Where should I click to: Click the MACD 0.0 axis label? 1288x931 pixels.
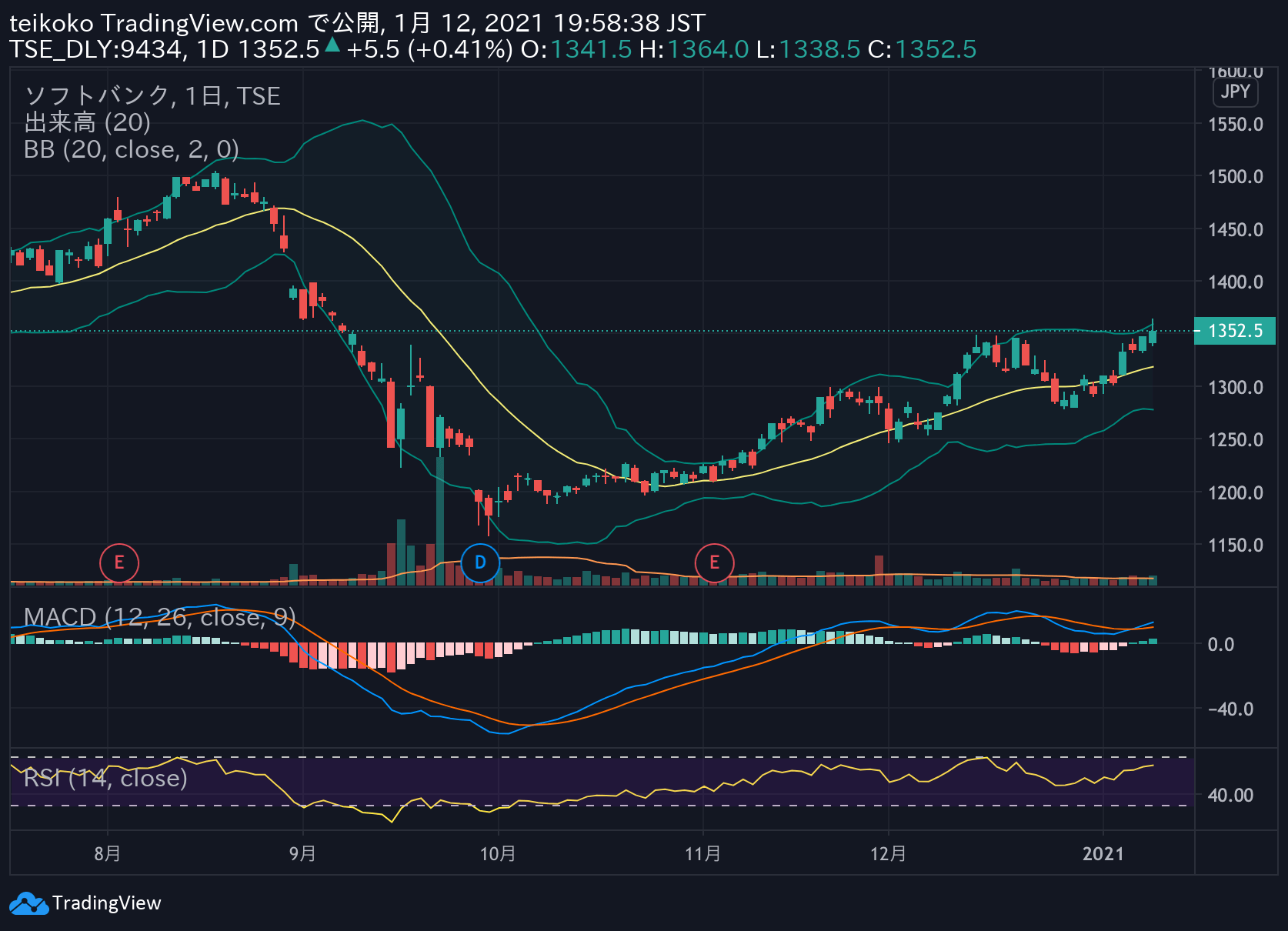click(1221, 645)
